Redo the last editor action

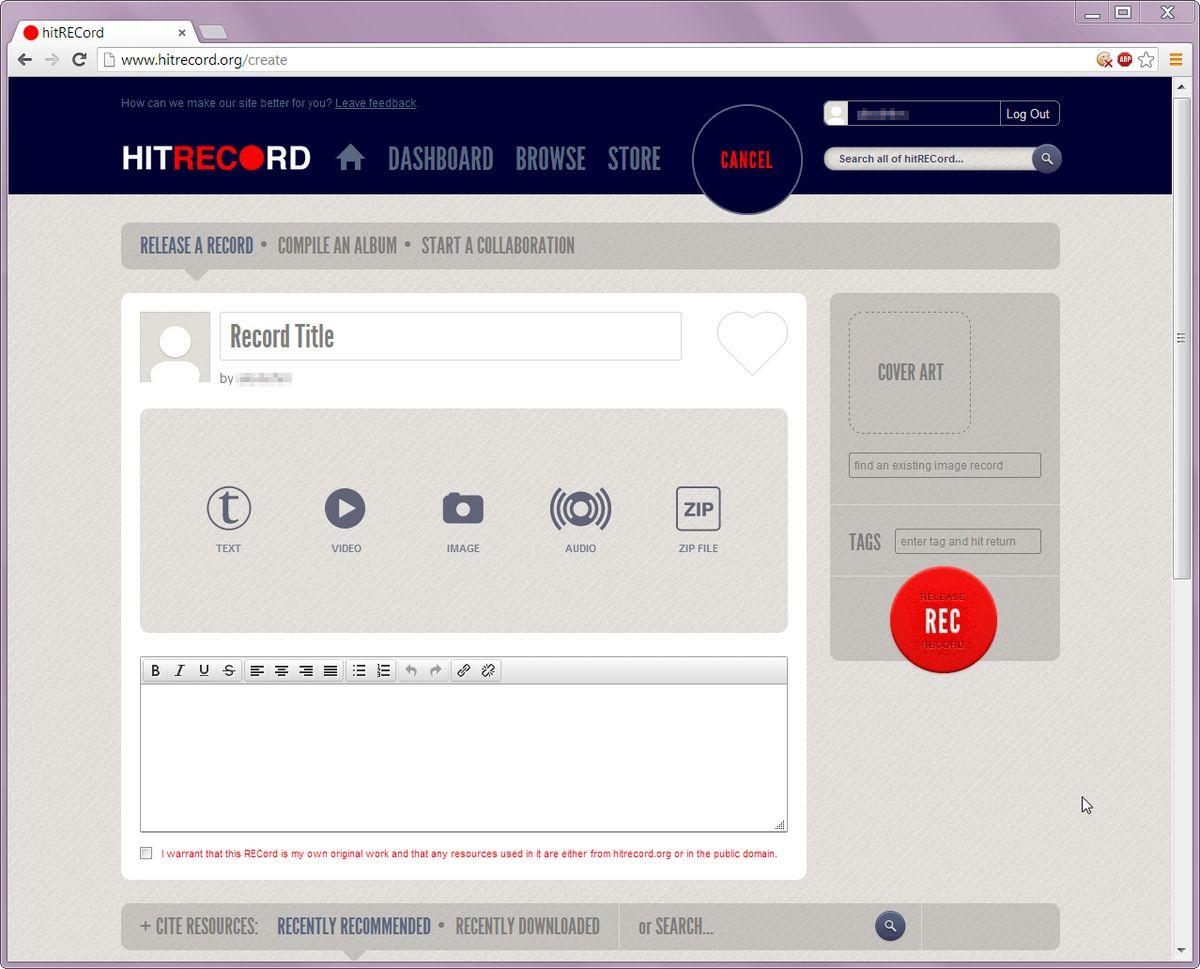pos(436,670)
